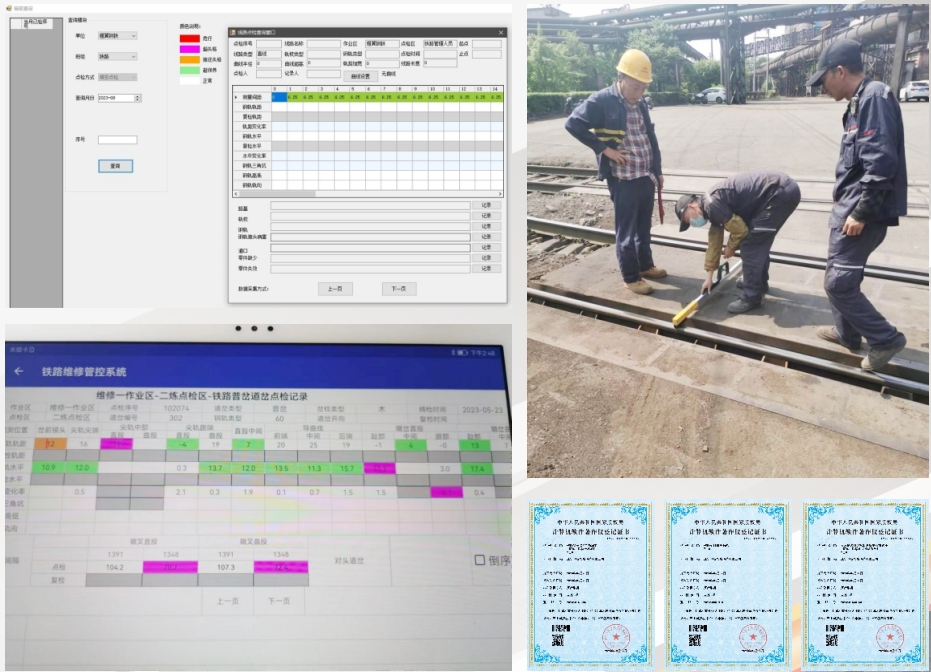Screen dimensions: 931x672
Task: Tap the back arrow in the tablet app header
Action: [19, 372]
